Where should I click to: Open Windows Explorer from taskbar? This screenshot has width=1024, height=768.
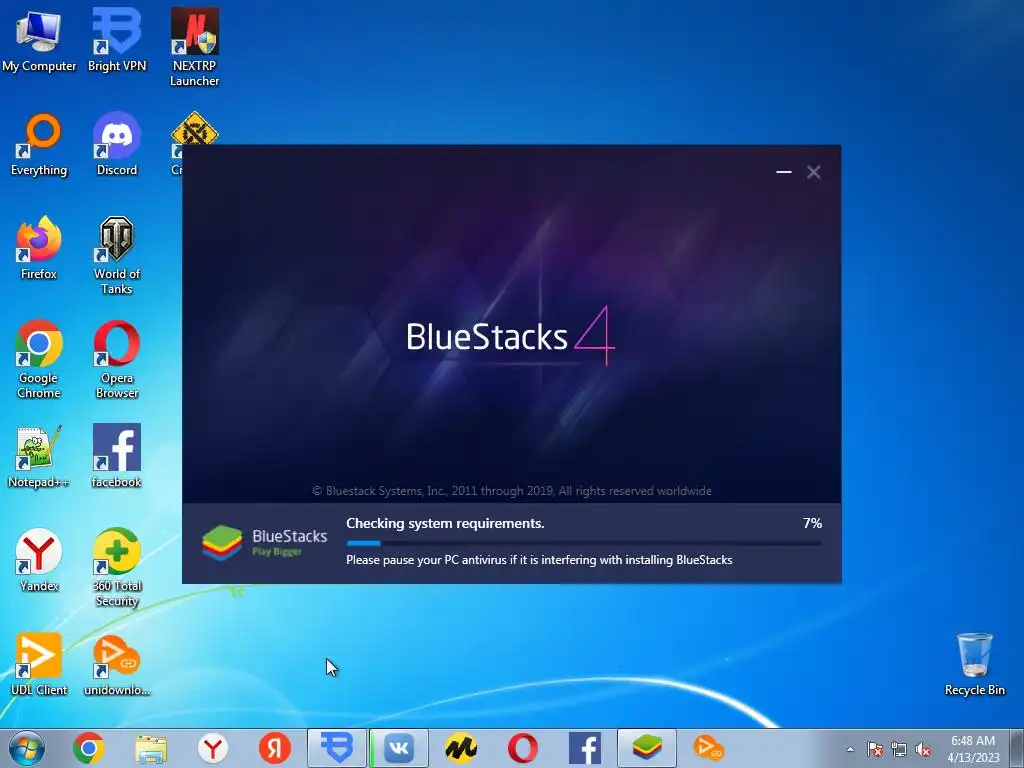coord(151,748)
